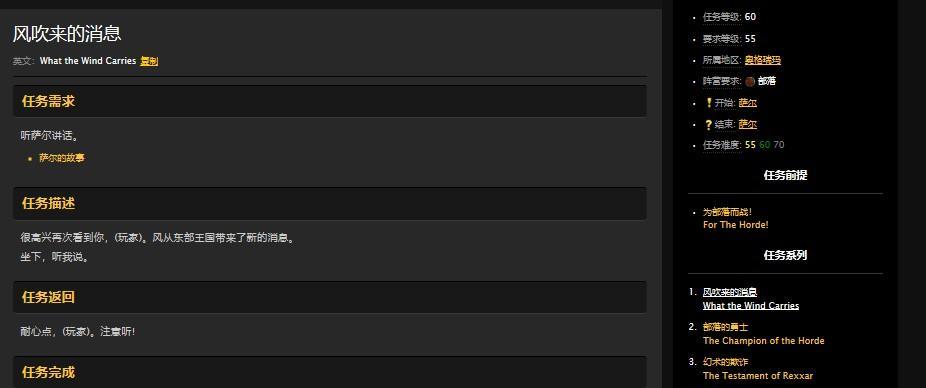This screenshot has height=388, width=926.
Task: Click the Horde faction emblem icon
Action: click(750, 81)
